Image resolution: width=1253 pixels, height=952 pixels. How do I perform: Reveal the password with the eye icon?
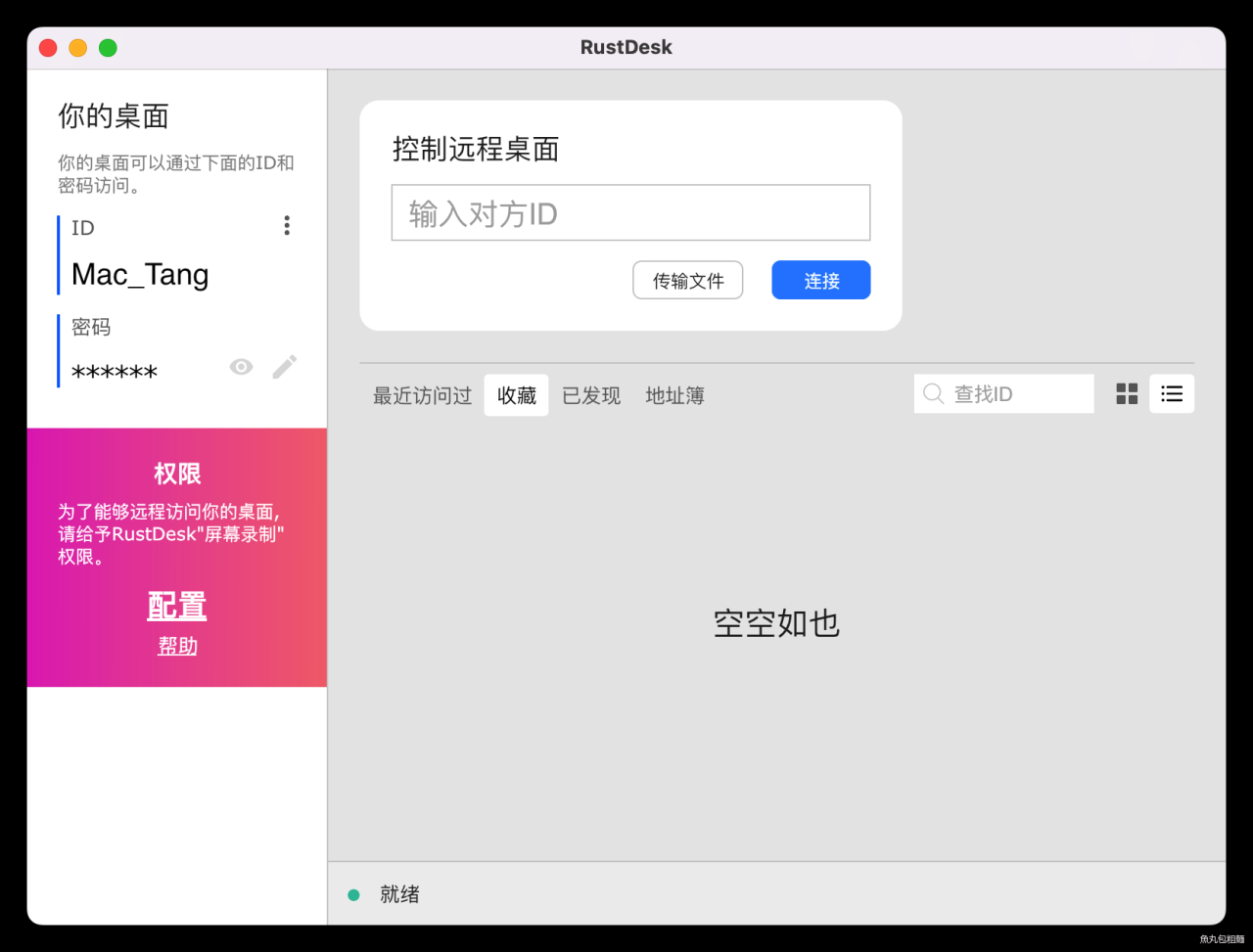[x=241, y=366]
